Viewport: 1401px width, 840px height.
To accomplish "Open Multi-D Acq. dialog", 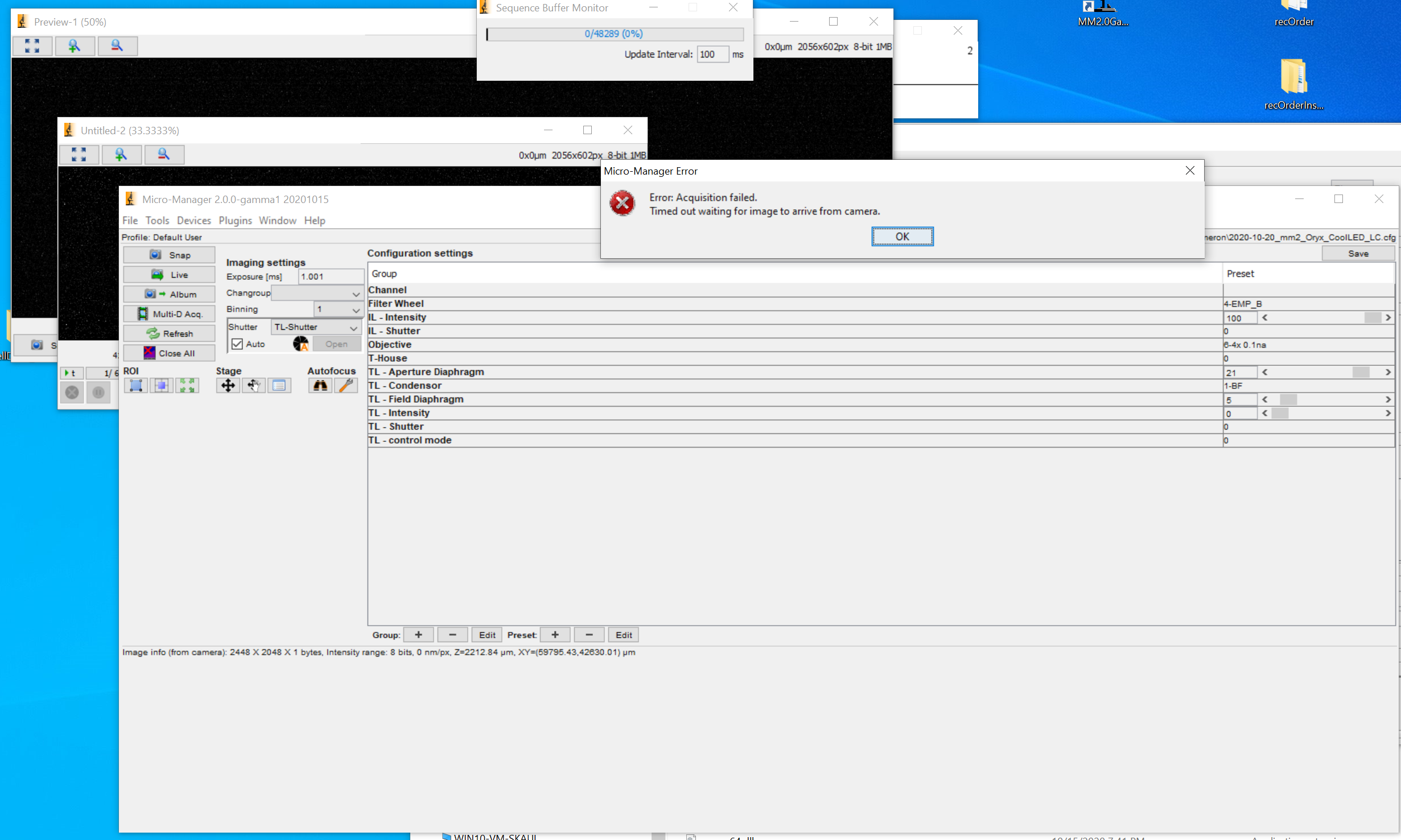I will click(169, 314).
